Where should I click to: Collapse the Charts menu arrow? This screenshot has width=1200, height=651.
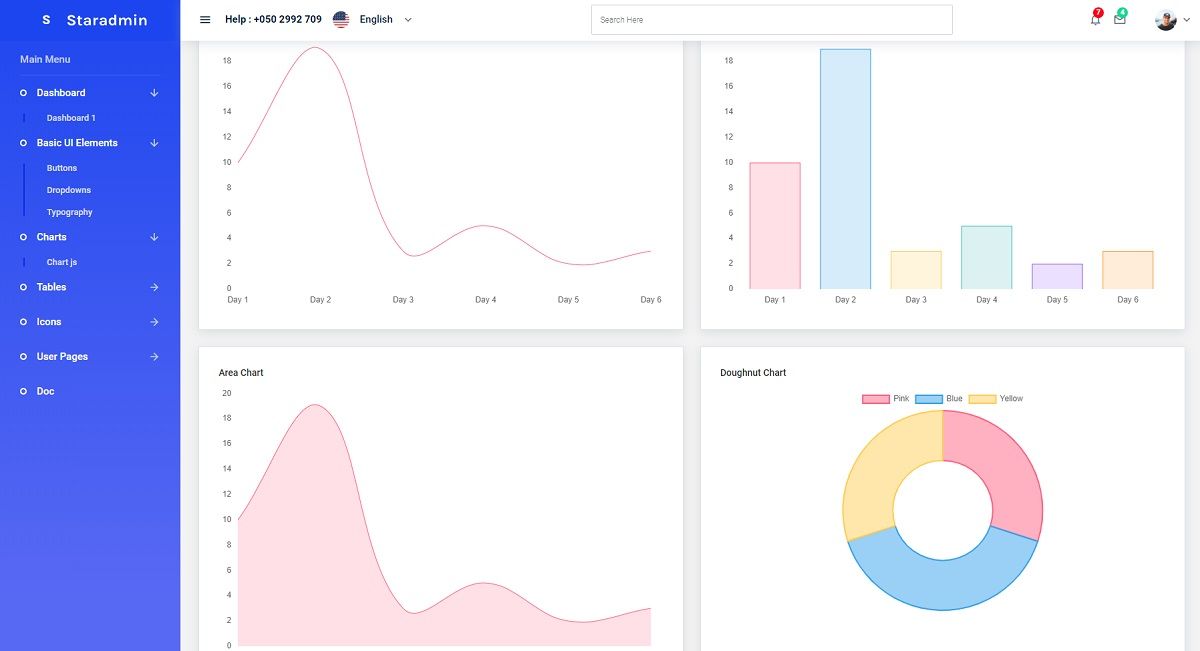[x=154, y=237]
